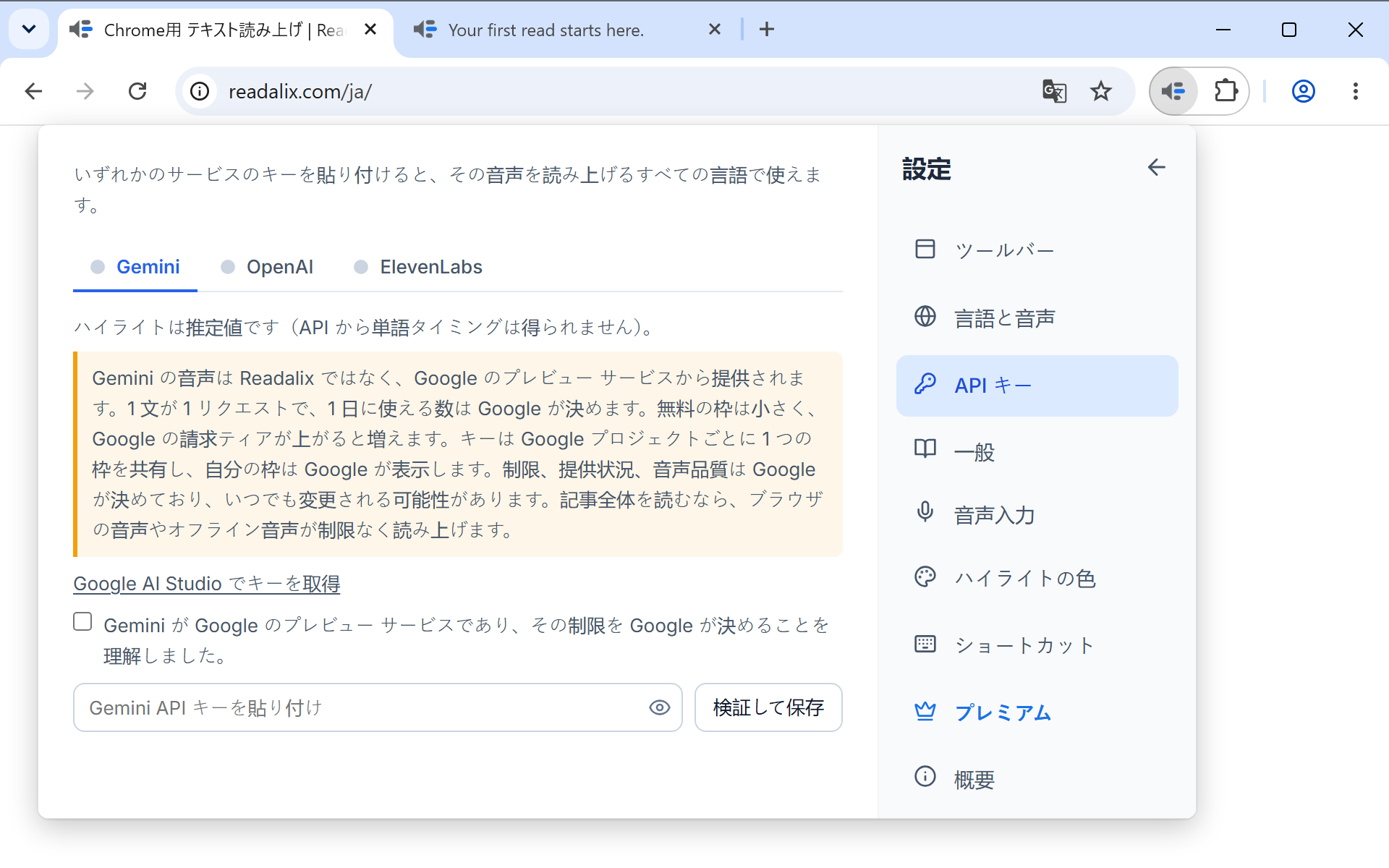The height and width of the screenshot is (868, 1389).
Task: Open the Chrome three-dot menu
Action: [1355, 91]
